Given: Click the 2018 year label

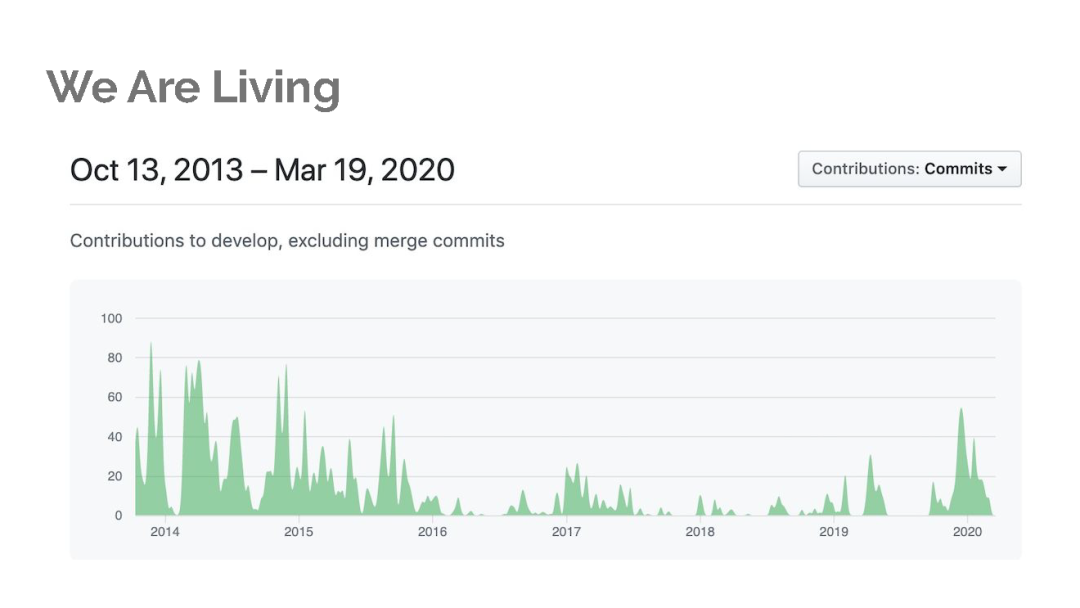Looking at the screenshot, I should click(700, 532).
